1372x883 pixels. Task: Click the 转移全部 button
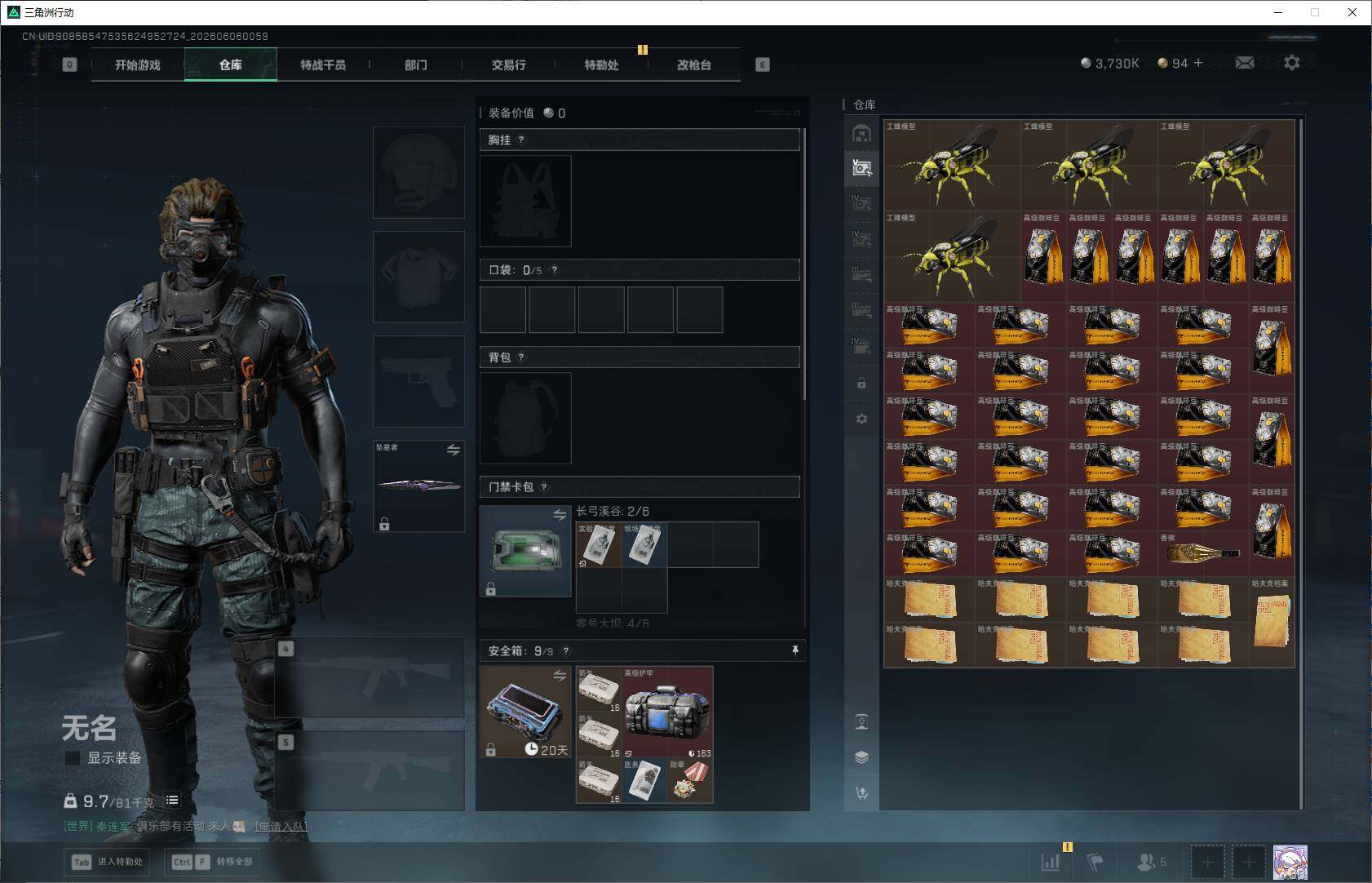point(212,862)
